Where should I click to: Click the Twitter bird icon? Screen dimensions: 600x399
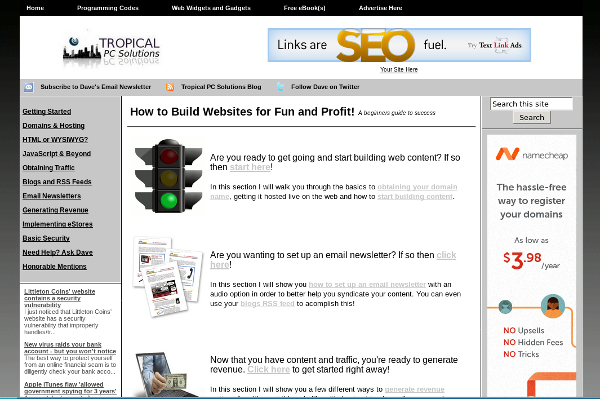[280, 87]
